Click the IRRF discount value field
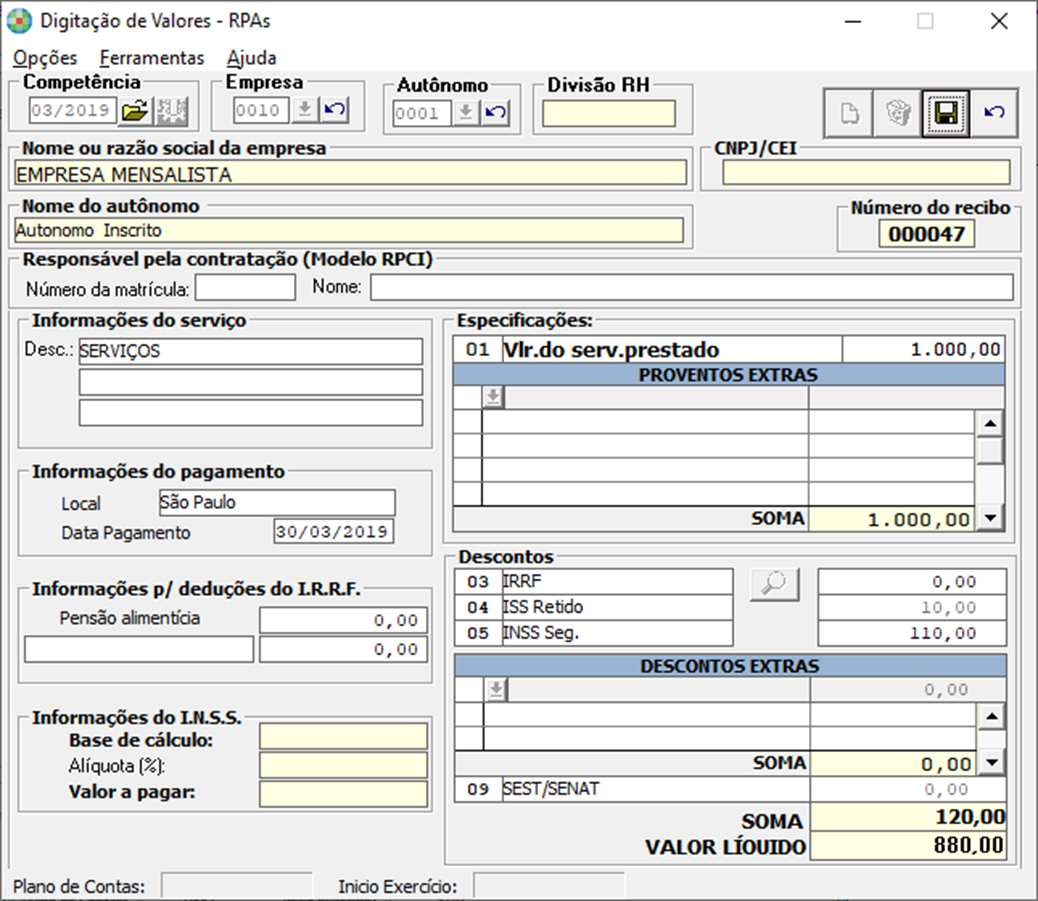Screen dimensions: 1038x901 pyautogui.click(x=912, y=581)
